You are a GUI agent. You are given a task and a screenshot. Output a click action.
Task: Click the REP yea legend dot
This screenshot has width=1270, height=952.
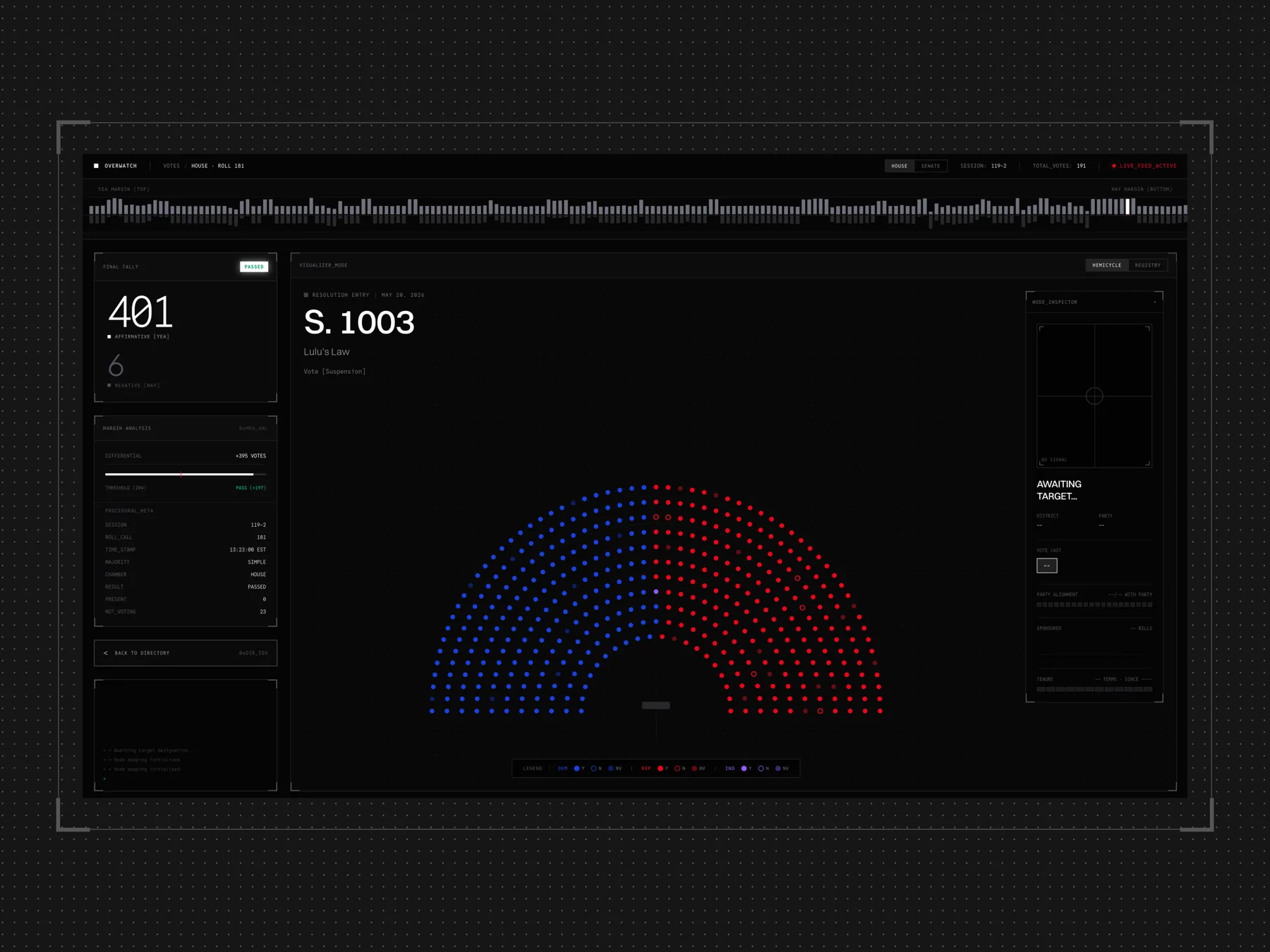point(660,769)
